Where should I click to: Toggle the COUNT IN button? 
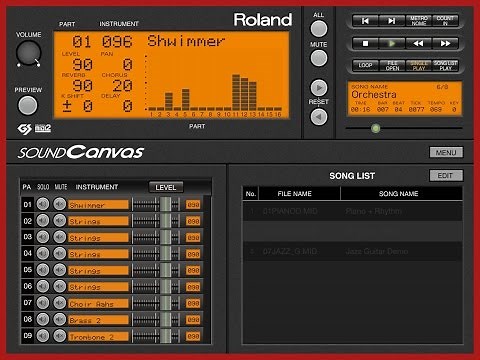(445, 21)
